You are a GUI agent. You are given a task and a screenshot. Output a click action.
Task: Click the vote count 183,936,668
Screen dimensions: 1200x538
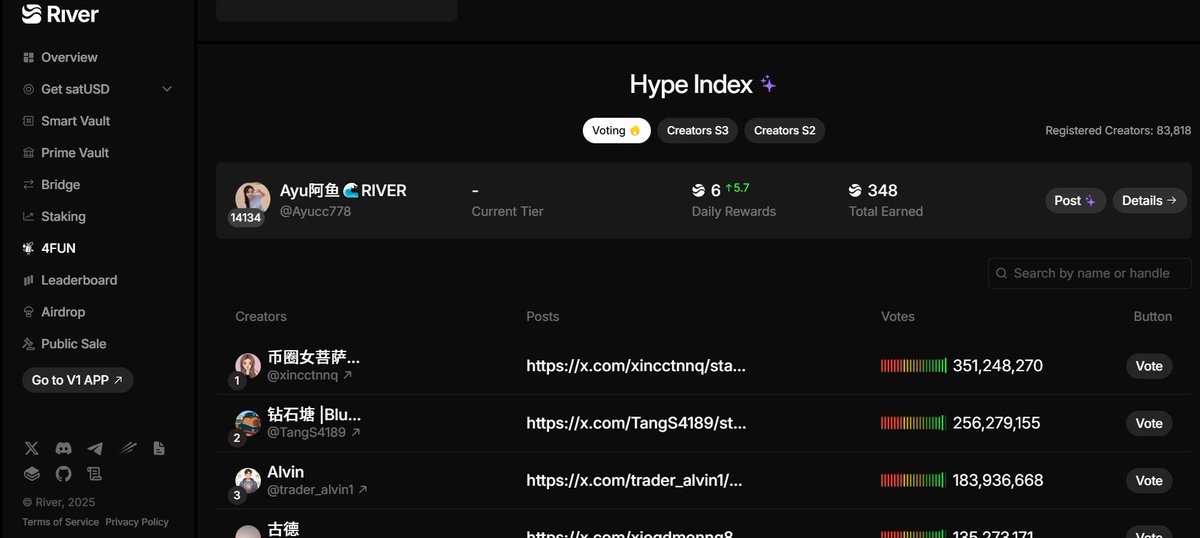[998, 481]
